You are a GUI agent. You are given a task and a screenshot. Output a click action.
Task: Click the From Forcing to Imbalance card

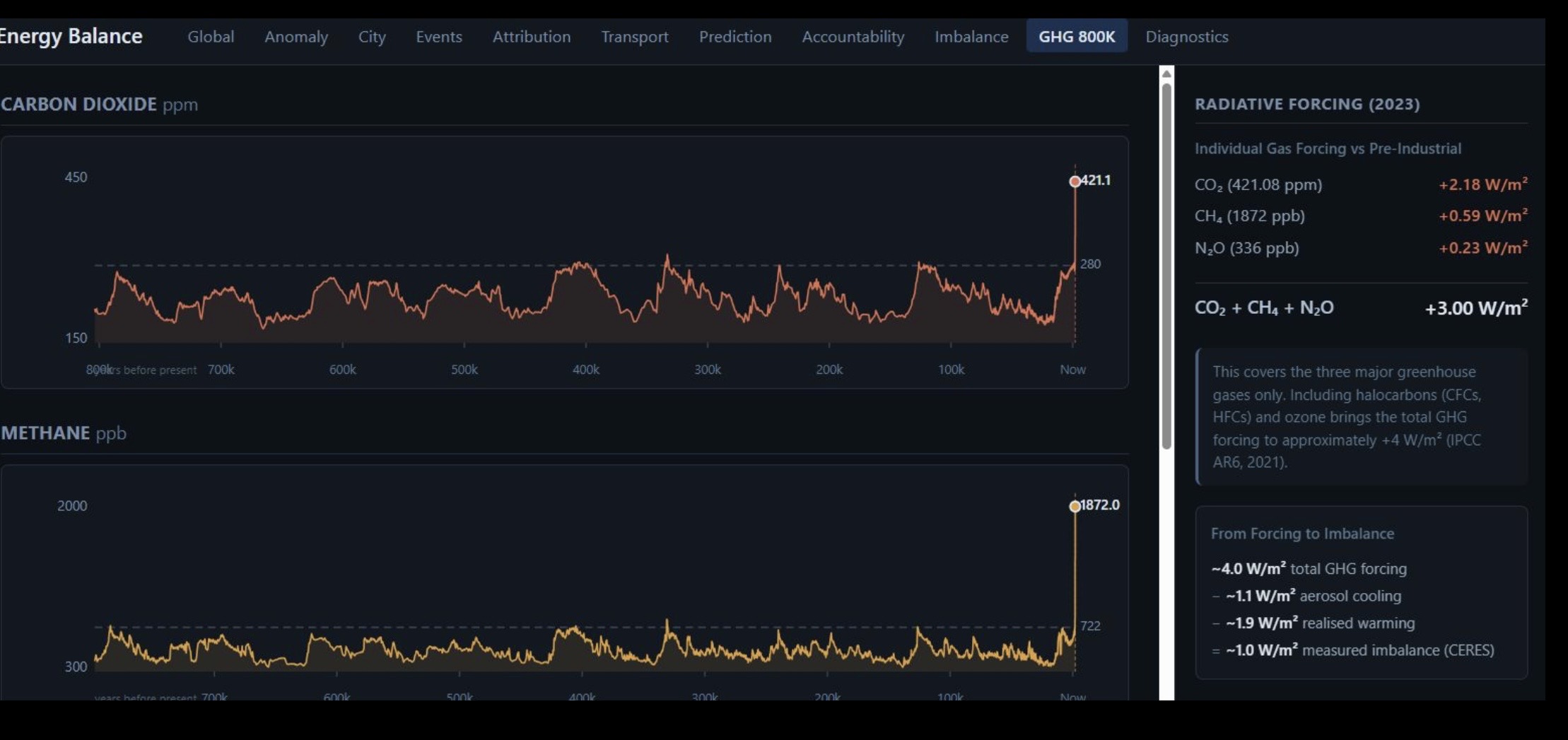point(1360,592)
